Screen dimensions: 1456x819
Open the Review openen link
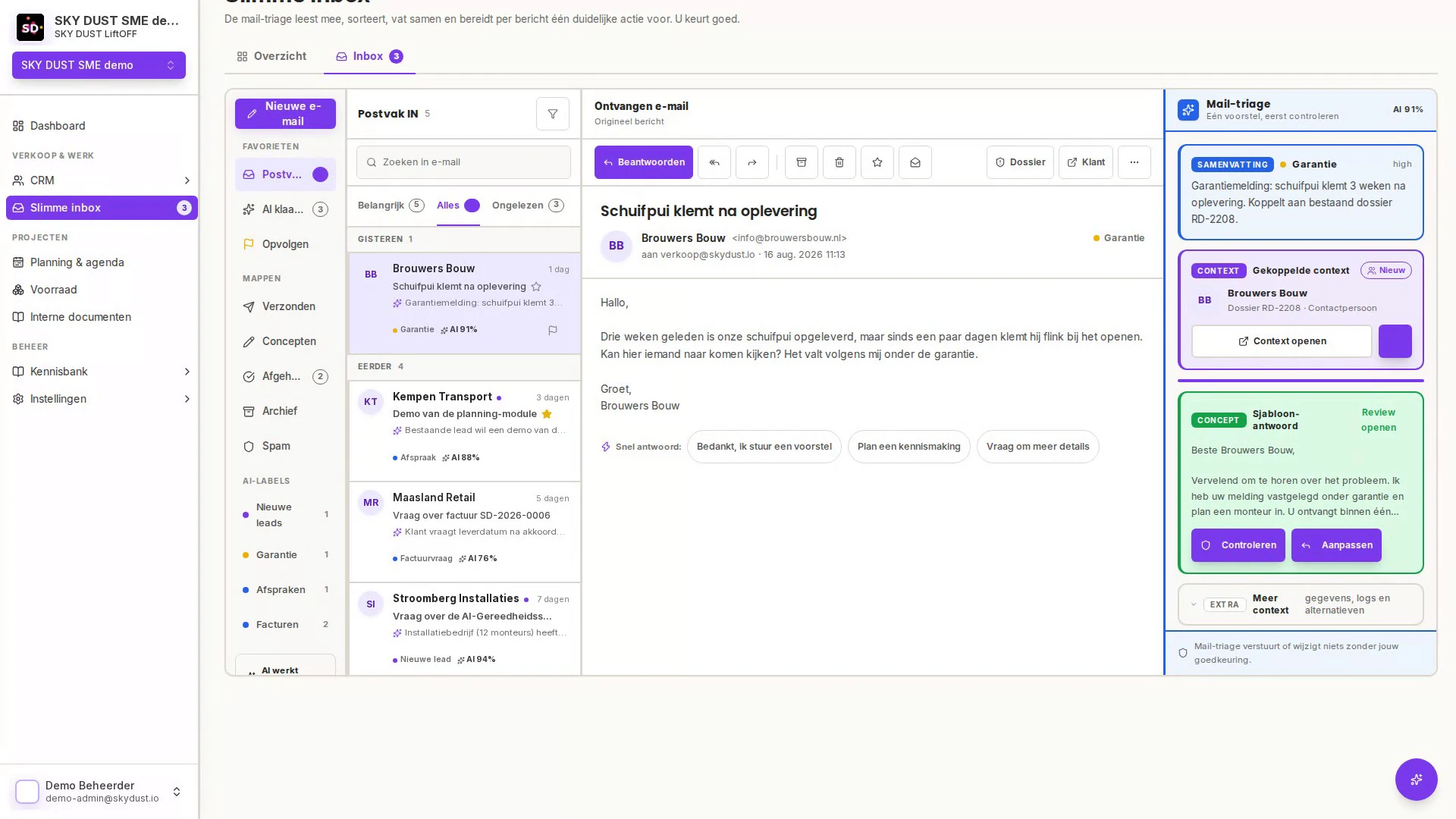1378,420
